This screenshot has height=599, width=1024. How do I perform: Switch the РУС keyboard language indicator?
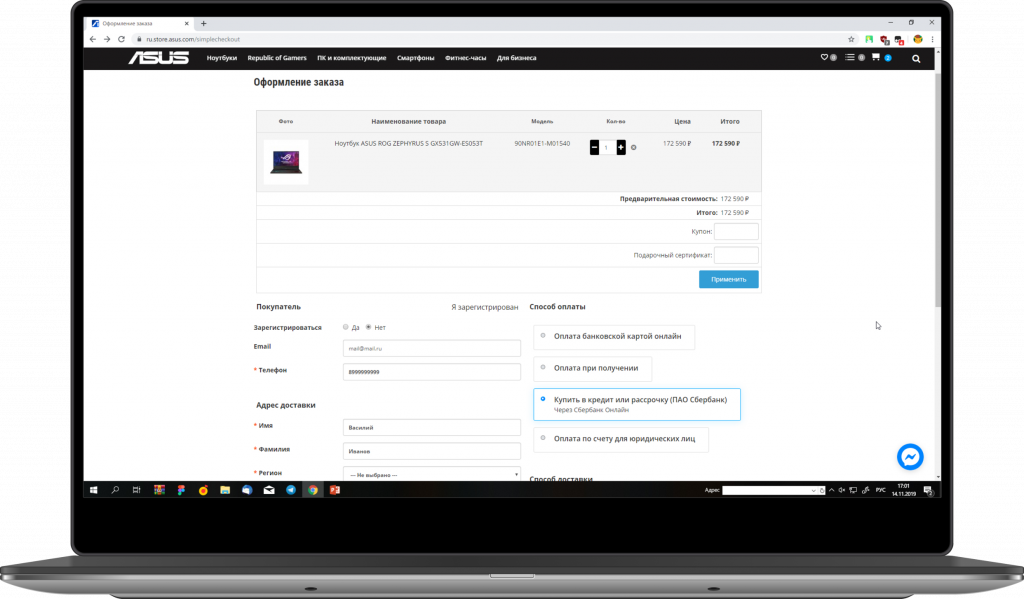880,490
